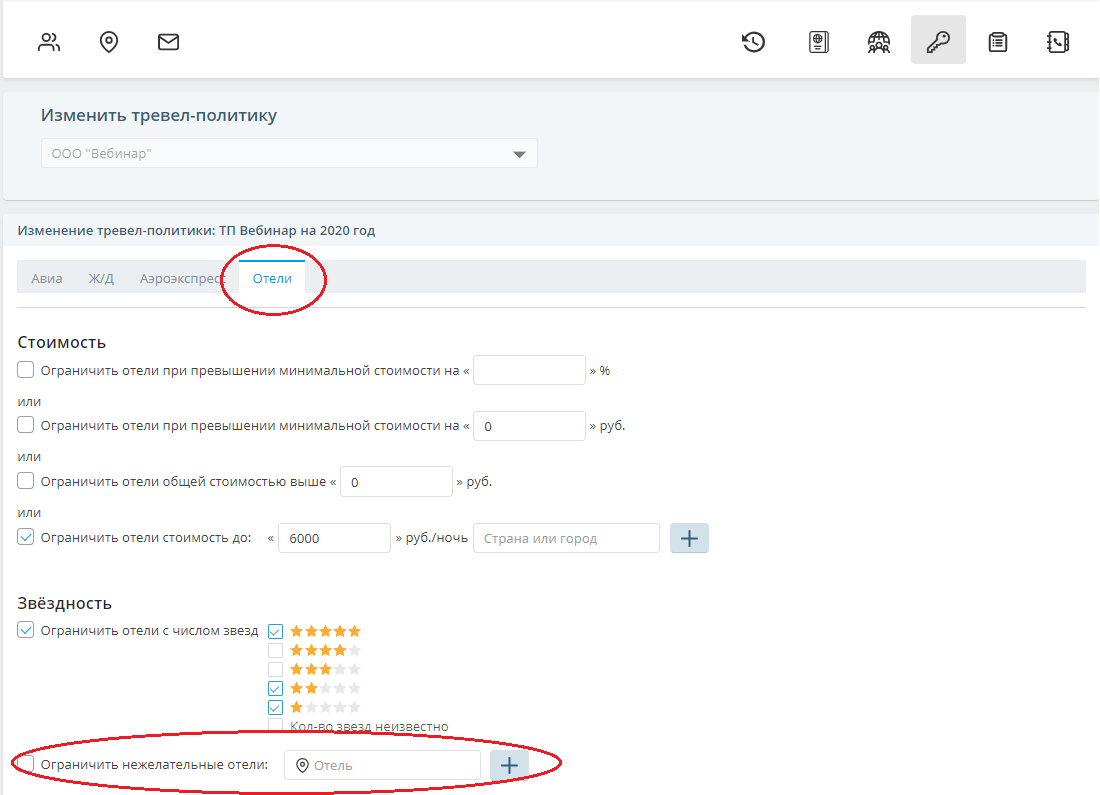Focus the total cost limit input field
Viewport: 1100px width, 795px height.
click(x=396, y=481)
